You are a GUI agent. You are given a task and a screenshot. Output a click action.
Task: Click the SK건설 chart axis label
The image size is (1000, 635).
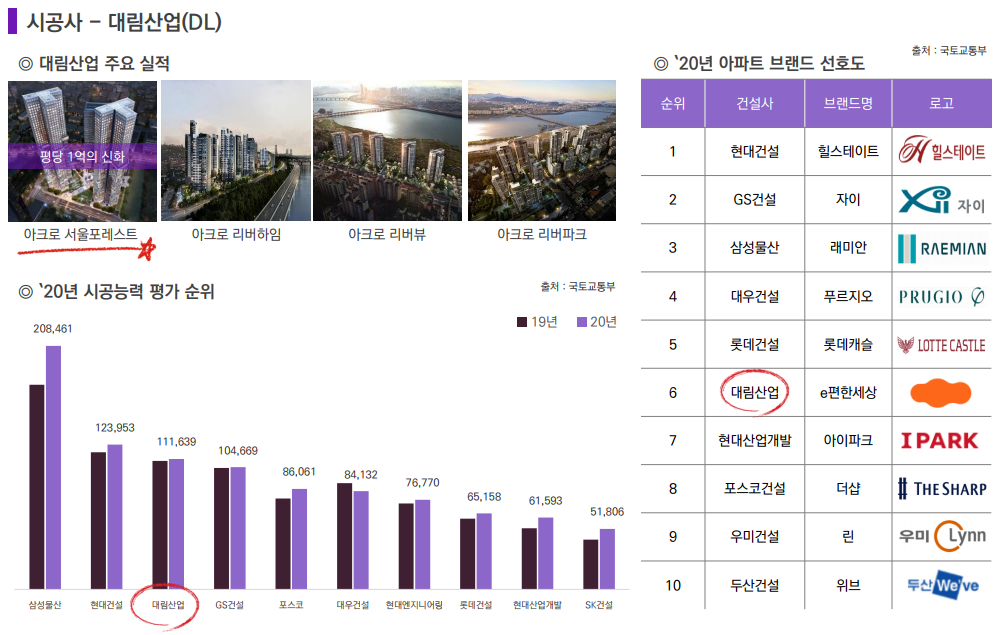[x=599, y=605]
